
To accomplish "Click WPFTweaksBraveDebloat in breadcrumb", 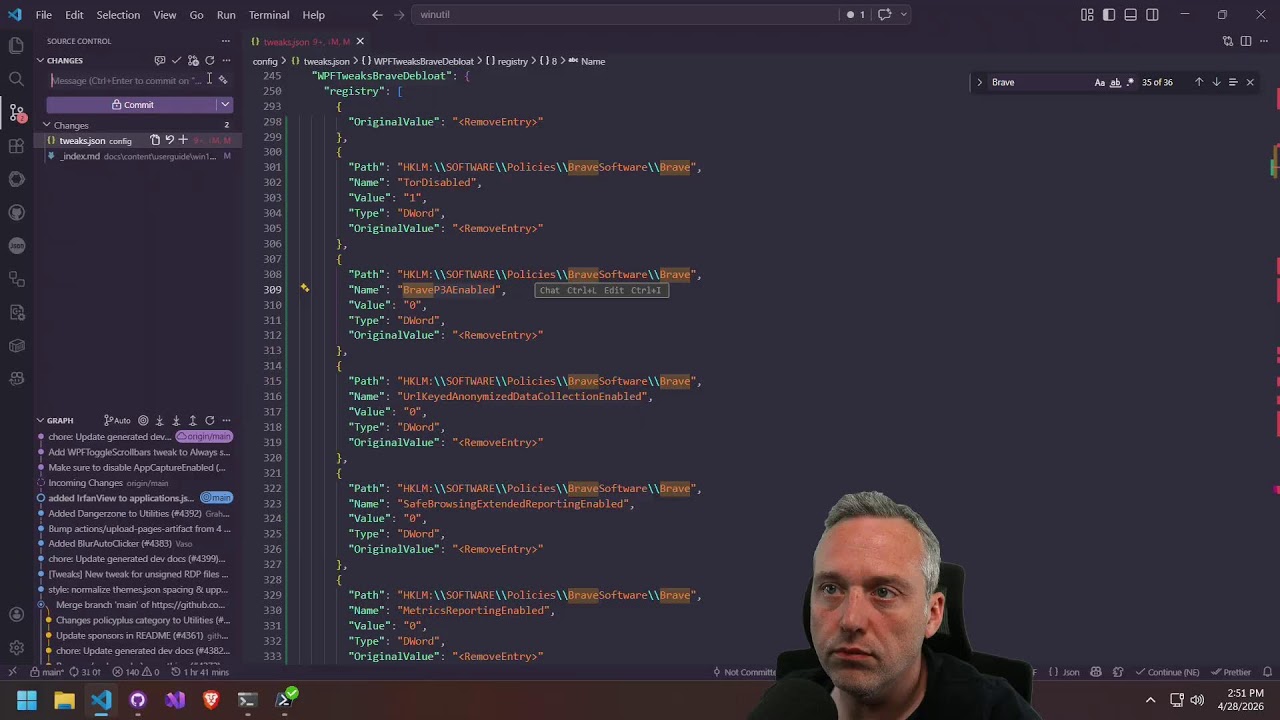I will point(423,61).
